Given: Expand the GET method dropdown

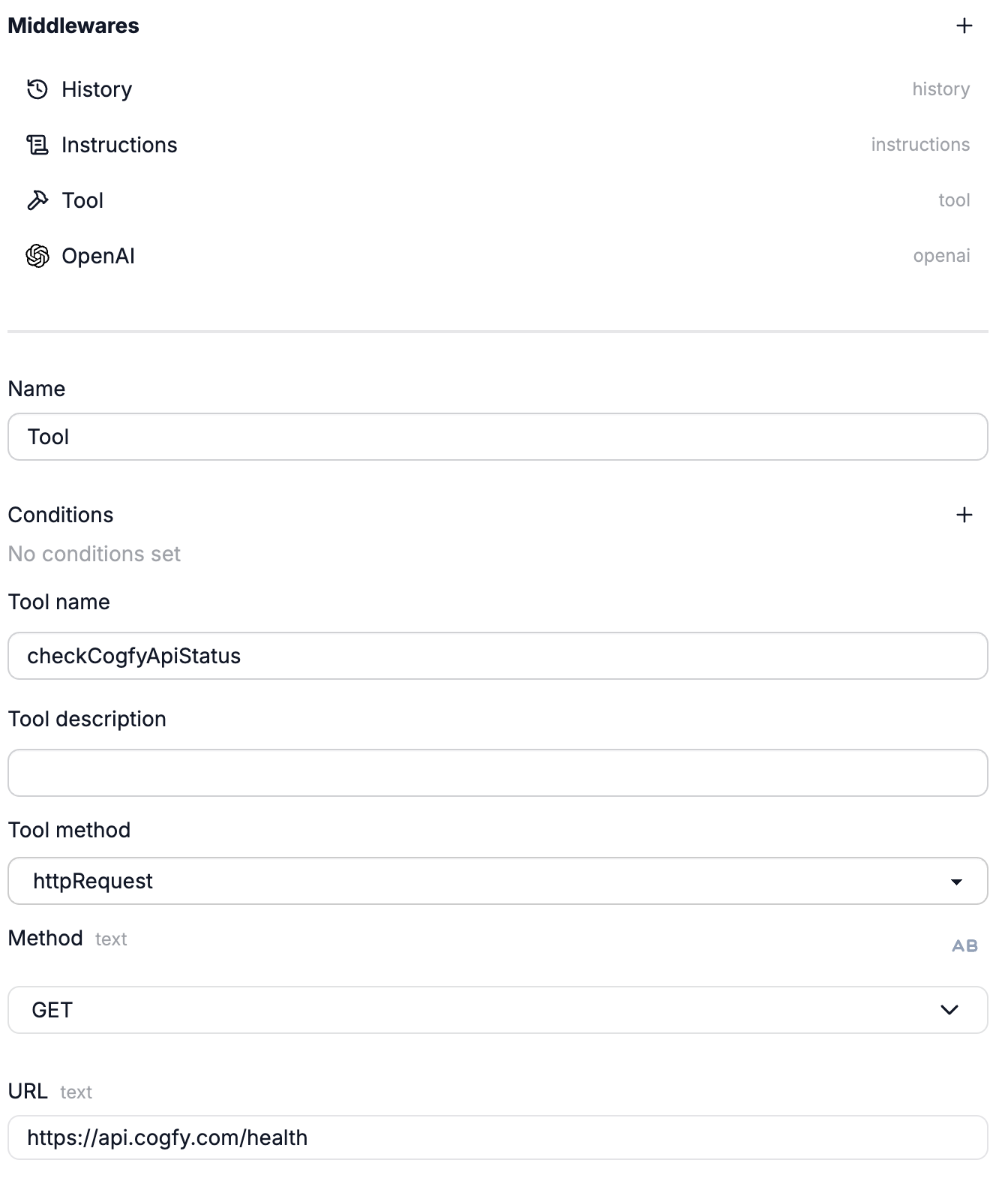Looking at the screenshot, I should (498, 1010).
